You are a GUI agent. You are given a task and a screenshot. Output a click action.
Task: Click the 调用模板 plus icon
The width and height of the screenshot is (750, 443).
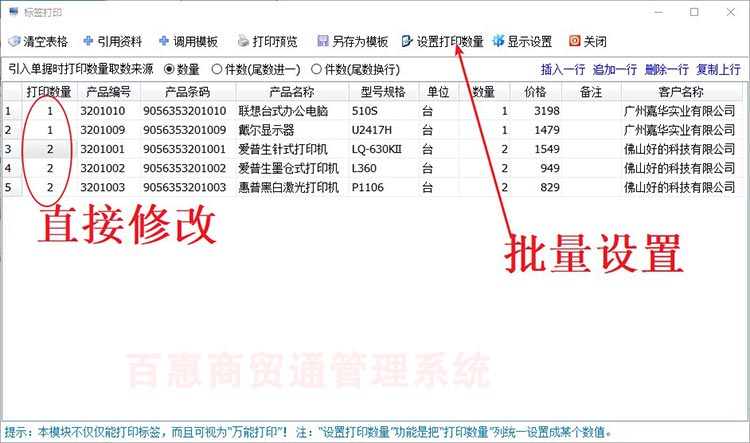pos(164,41)
